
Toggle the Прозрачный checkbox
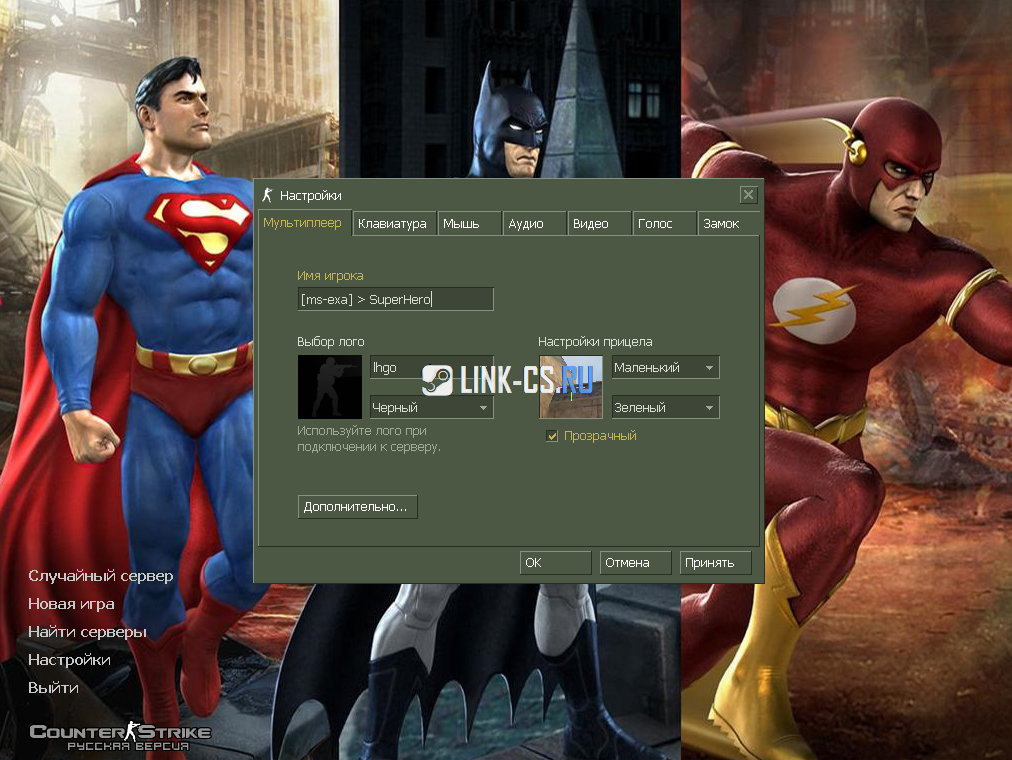pos(552,436)
